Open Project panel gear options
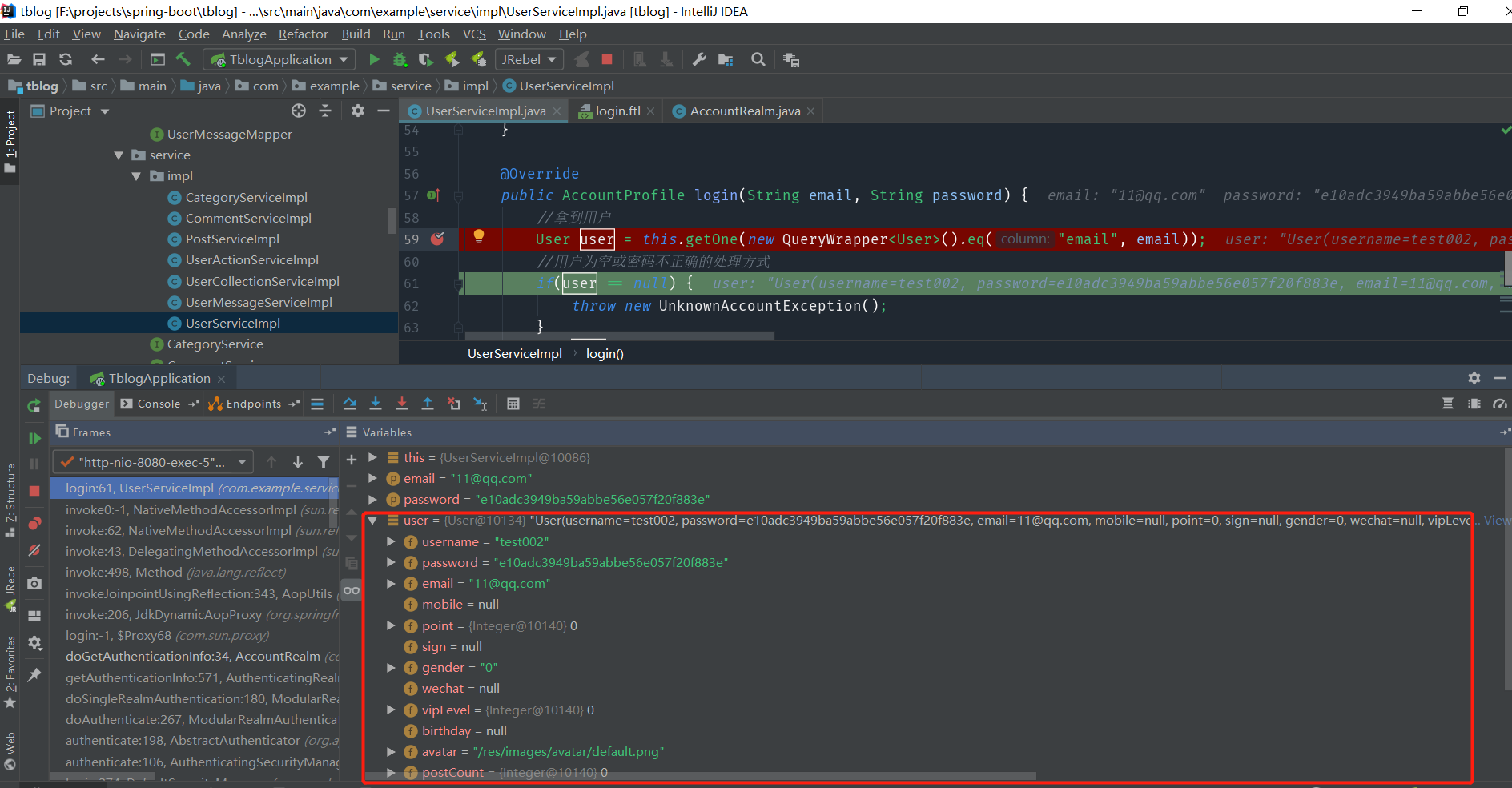1512x788 pixels. tap(358, 111)
